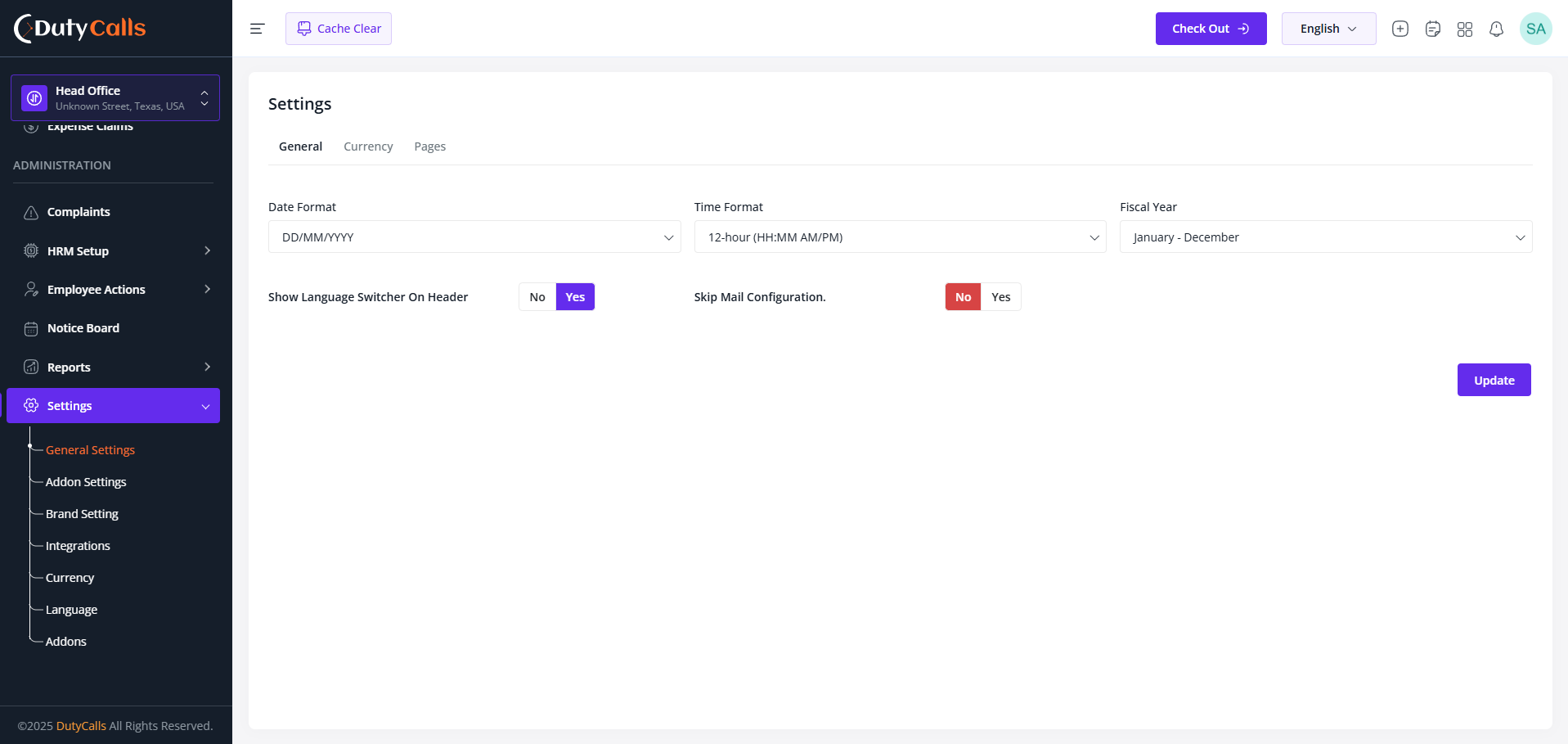This screenshot has height=744, width=1568.
Task: Open the quick add plus icon
Action: (1400, 29)
